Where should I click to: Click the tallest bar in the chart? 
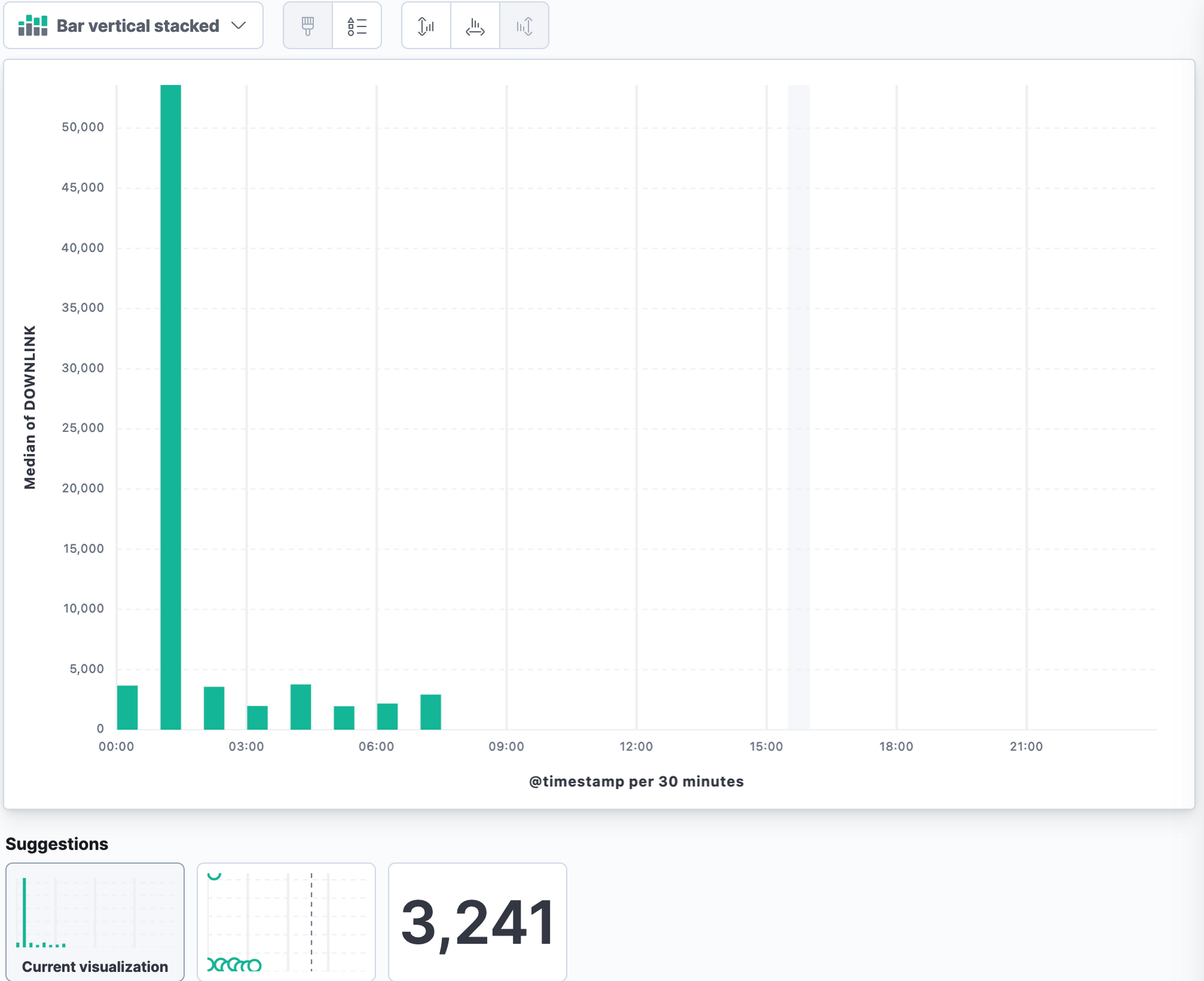171,407
